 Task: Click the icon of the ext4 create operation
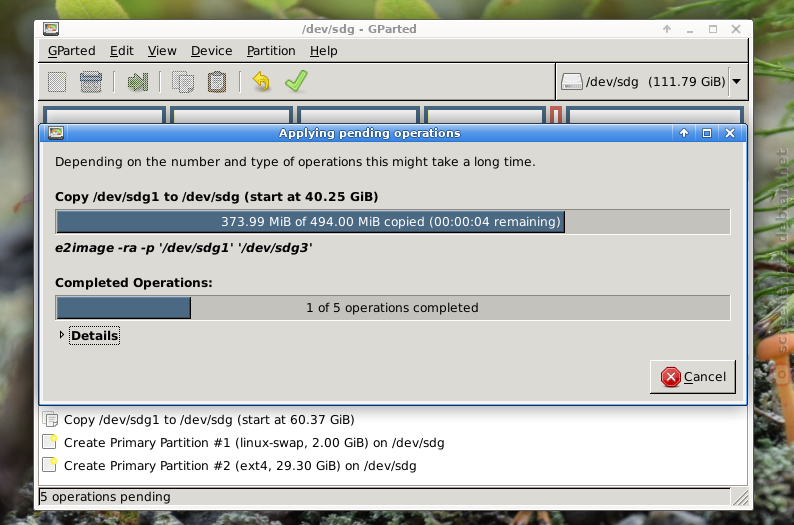click(x=50, y=465)
